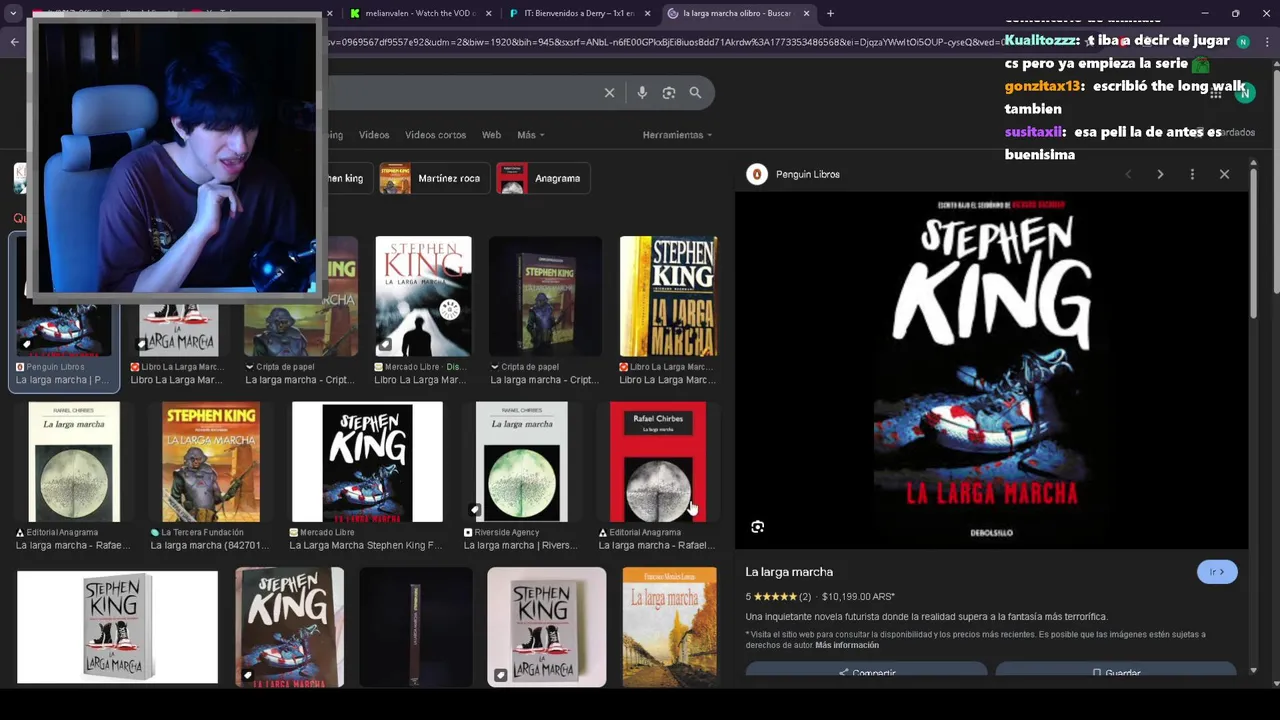1280x720 pixels.
Task: Click the Ir button to visit site
Action: pos(1217,572)
